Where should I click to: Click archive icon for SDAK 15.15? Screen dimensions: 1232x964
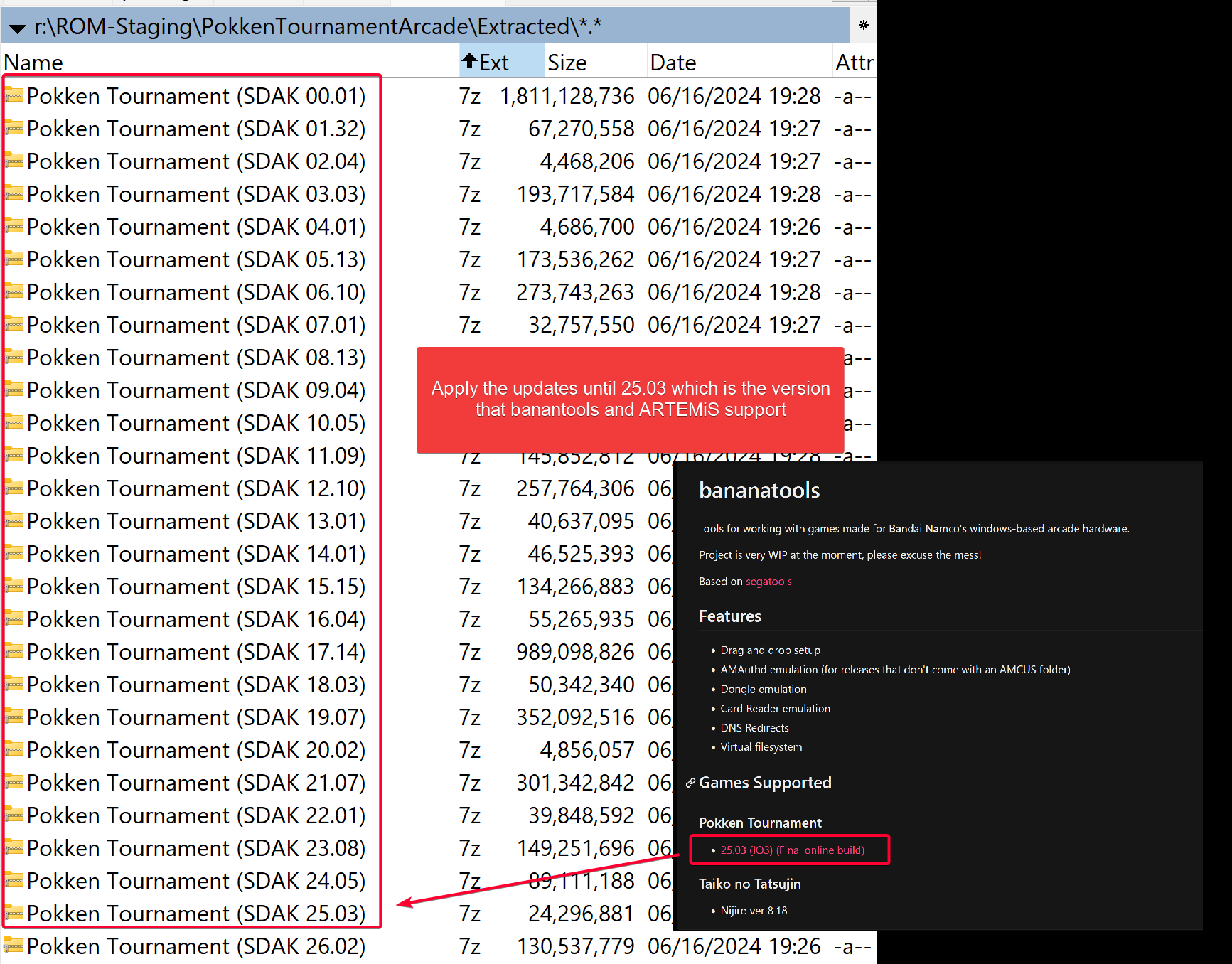point(15,586)
